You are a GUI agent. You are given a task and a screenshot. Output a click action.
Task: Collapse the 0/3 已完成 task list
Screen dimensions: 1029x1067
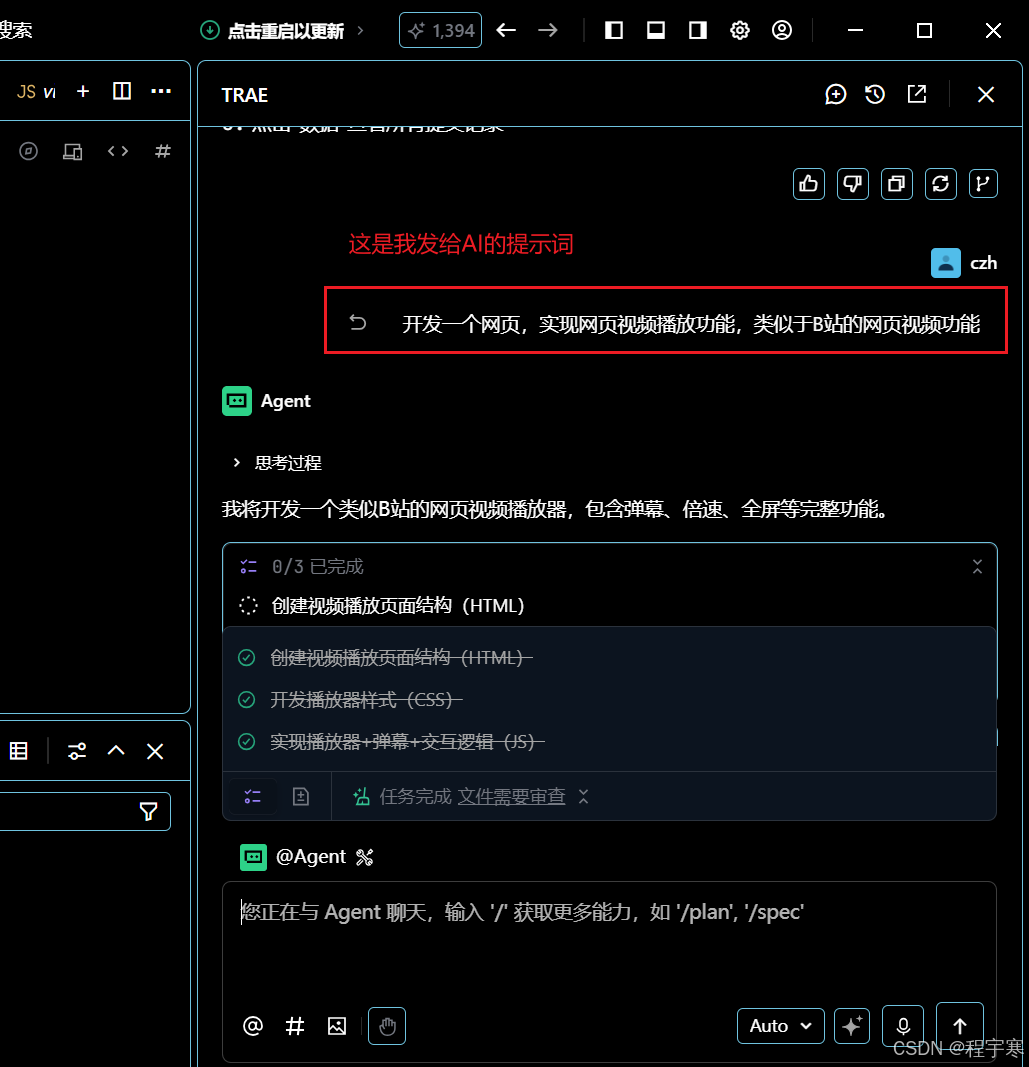pyautogui.click(x=977, y=566)
